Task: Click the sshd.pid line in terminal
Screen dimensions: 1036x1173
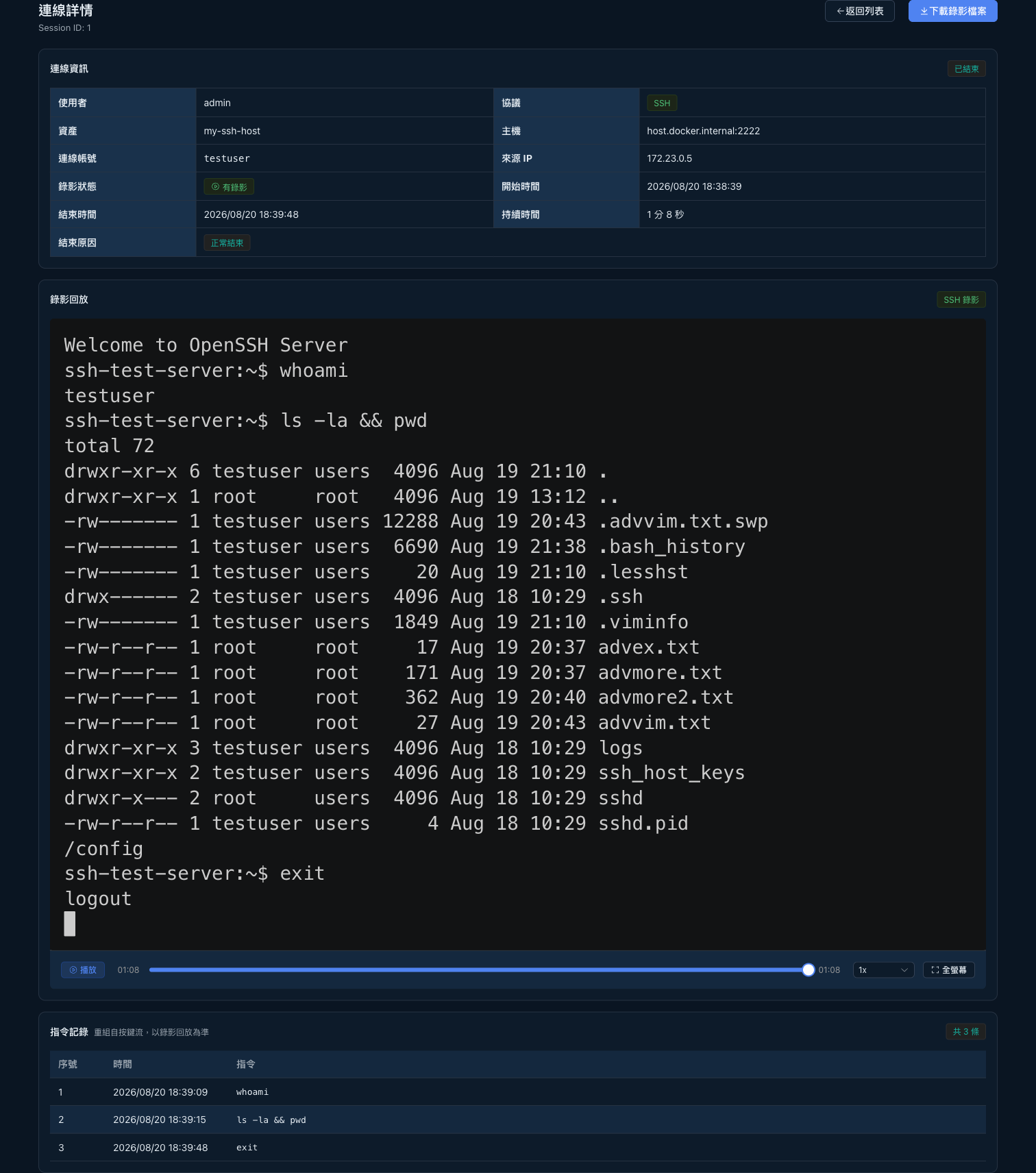Action: pos(376,824)
